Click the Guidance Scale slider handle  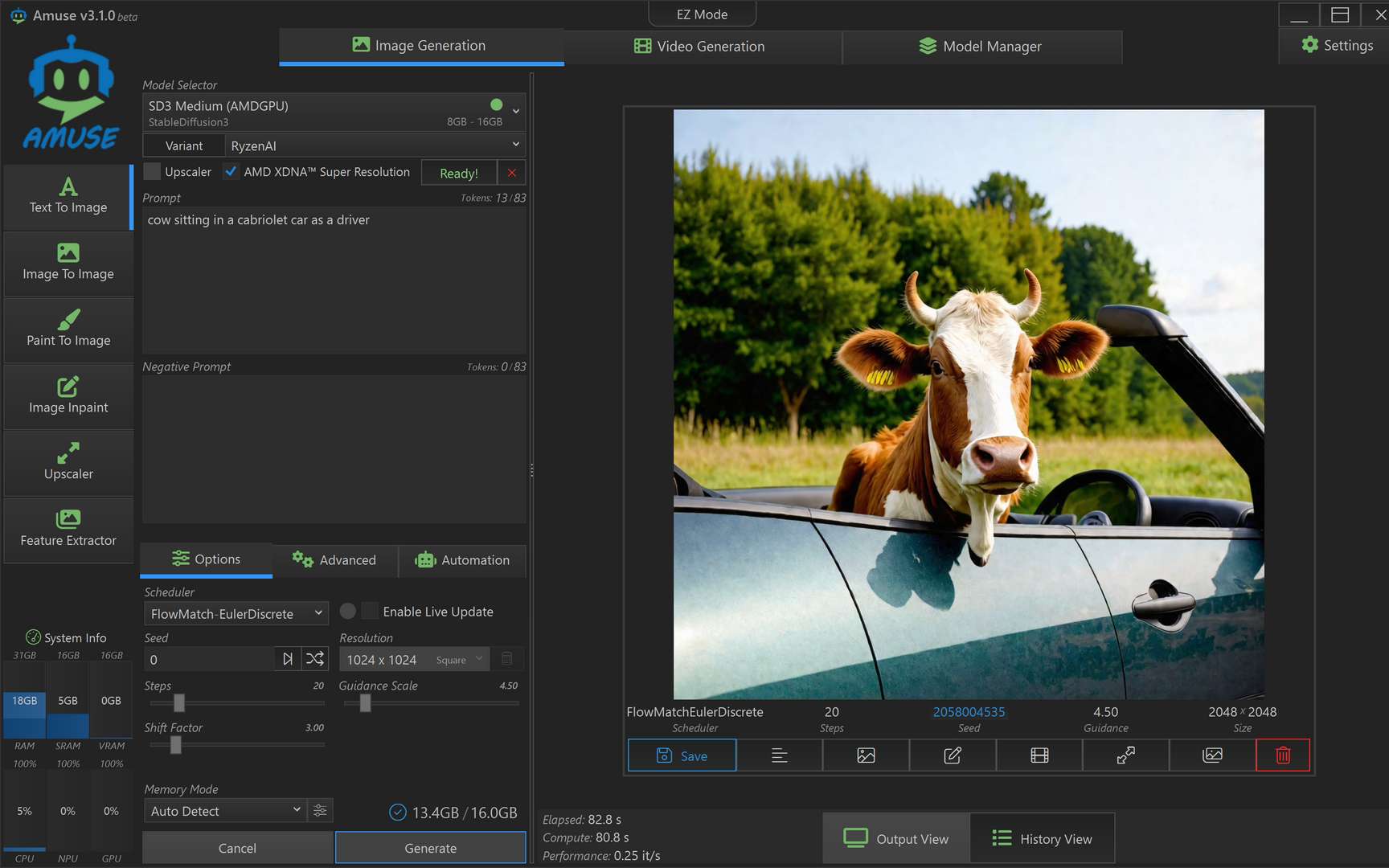(x=365, y=703)
